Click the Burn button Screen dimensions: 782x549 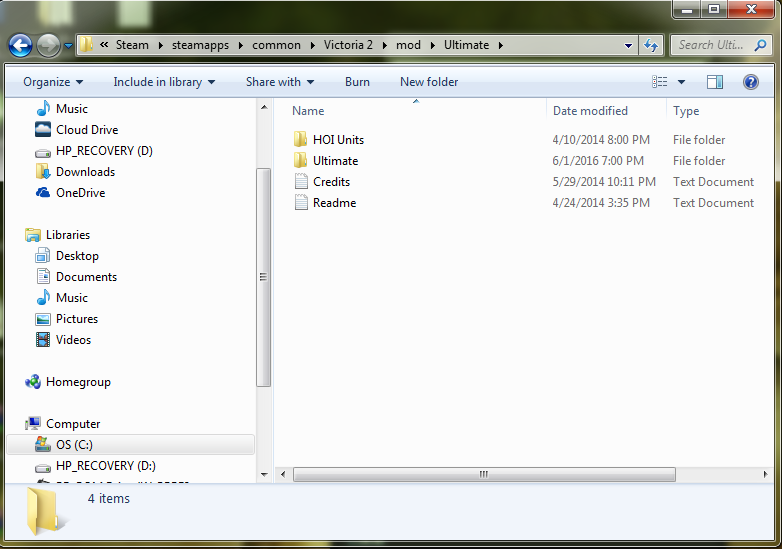[357, 82]
